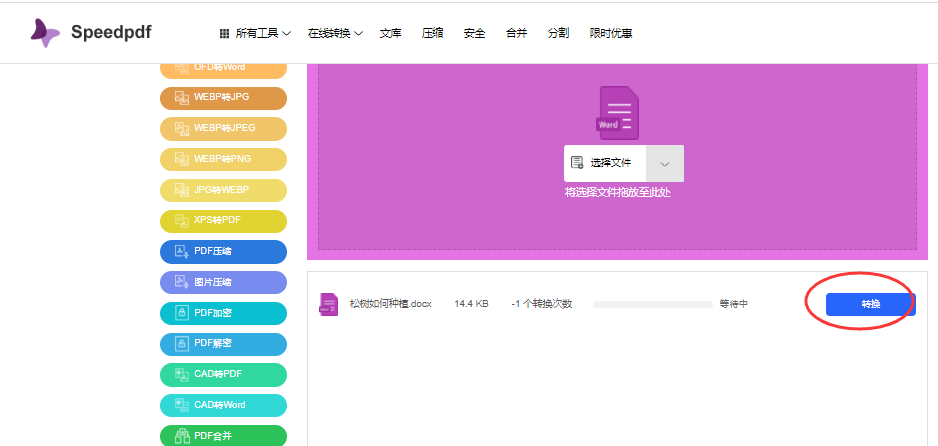Choose the JPG转WEBP sidebar tool
Screen dimensions: 938x446
(223, 190)
